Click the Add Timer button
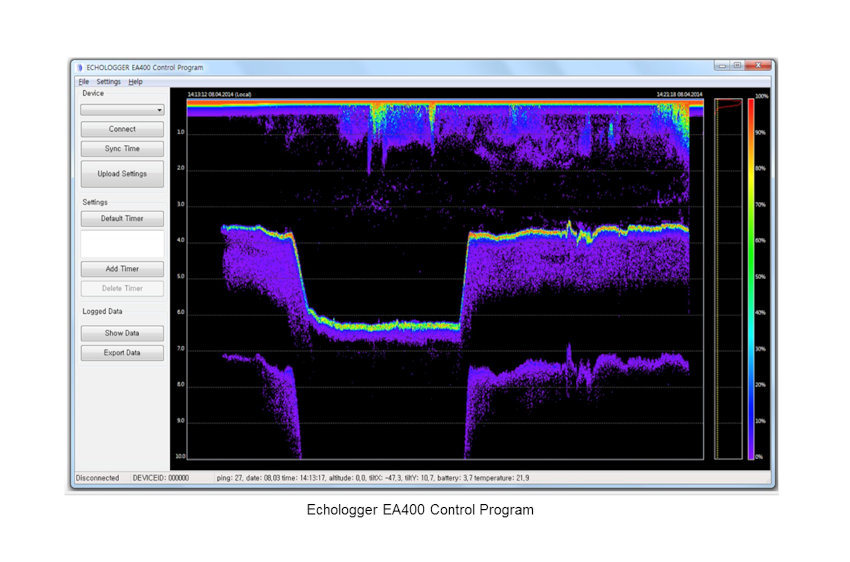Image resolution: width=850 pixels, height=562 pixels. [122, 269]
